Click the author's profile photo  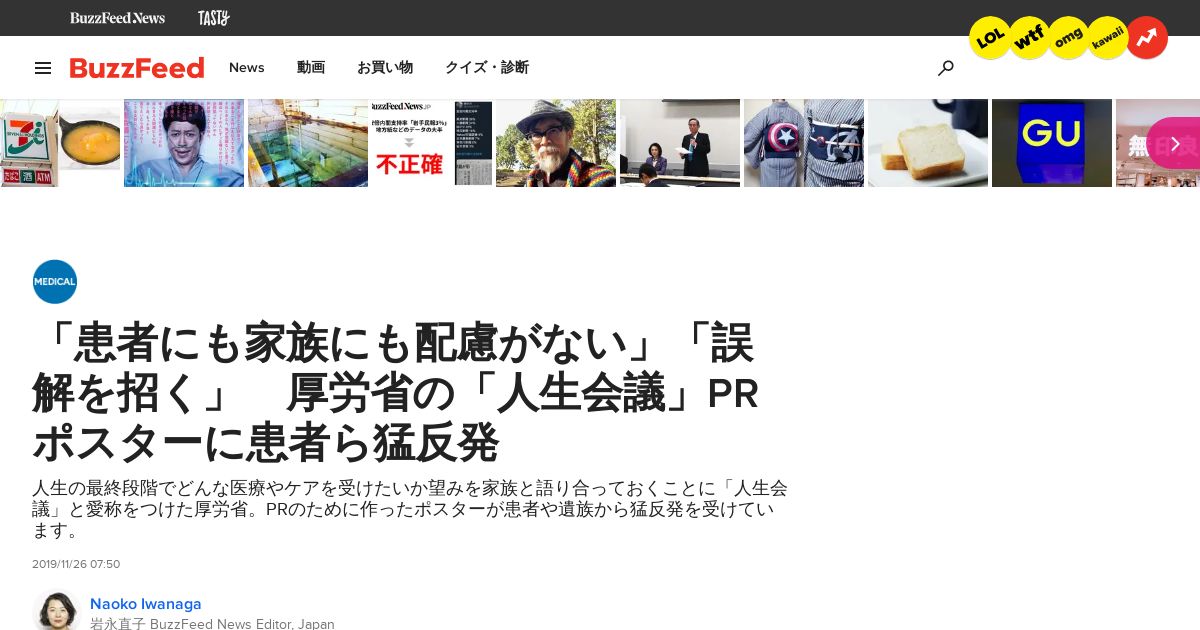point(56,610)
